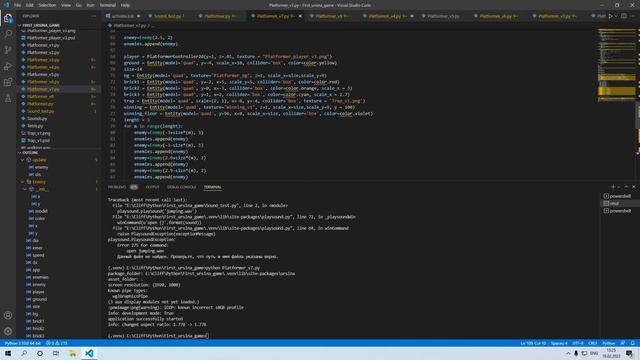
Task: Open the Run menu
Action: pyautogui.click(x=90, y=5)
